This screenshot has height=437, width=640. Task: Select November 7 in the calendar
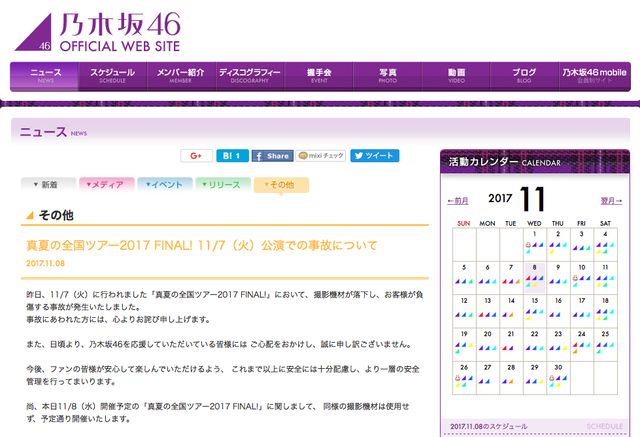(511, 277)
